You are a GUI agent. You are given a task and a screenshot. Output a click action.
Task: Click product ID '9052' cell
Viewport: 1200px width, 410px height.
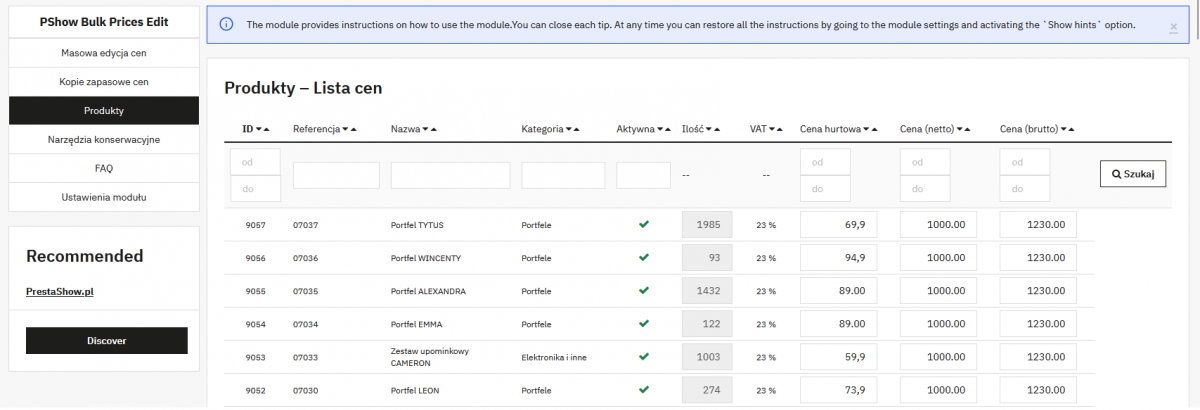(255, 390)
